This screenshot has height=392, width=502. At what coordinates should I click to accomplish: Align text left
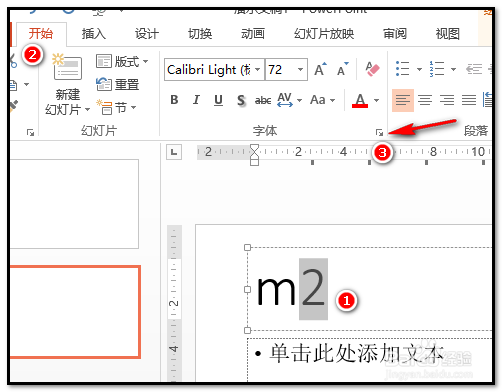403,100
